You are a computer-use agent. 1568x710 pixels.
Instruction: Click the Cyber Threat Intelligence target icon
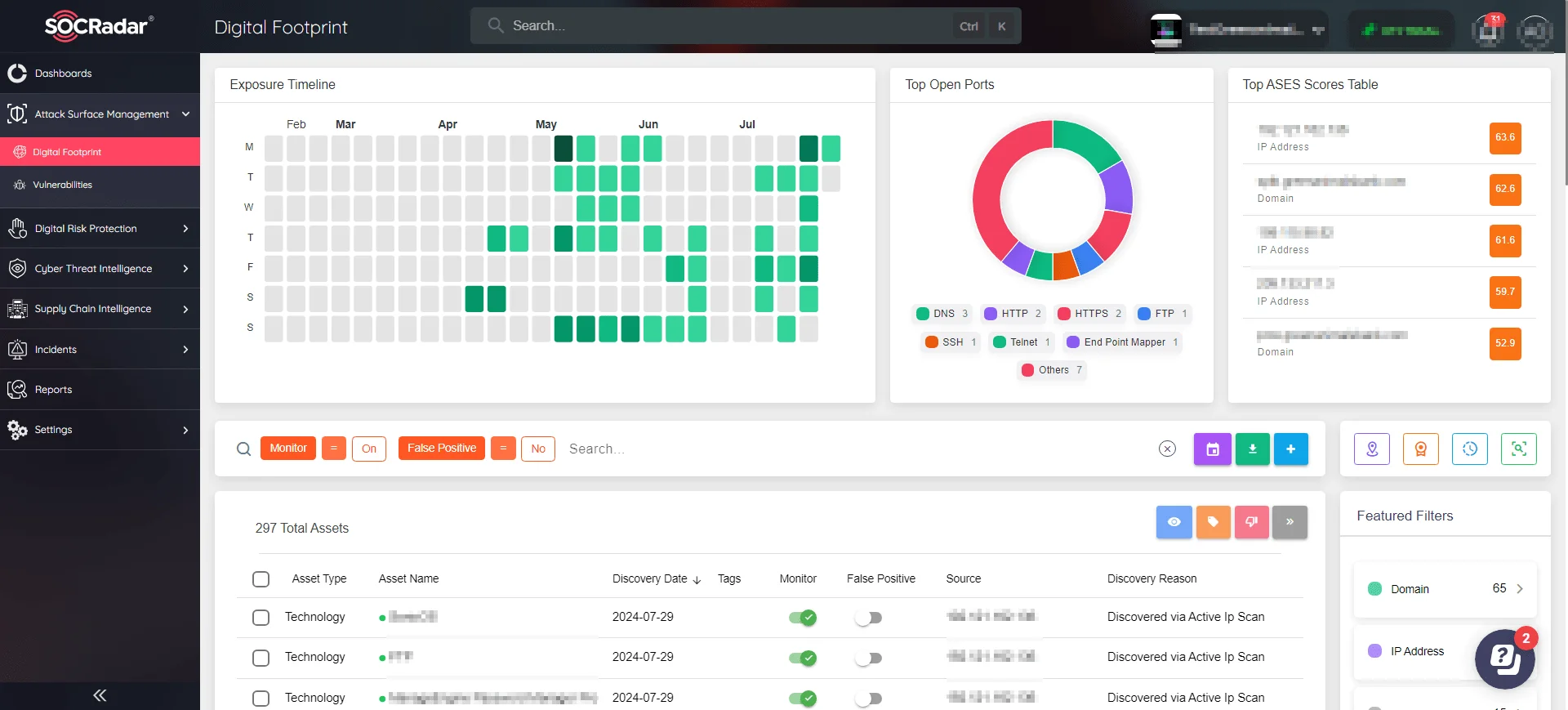17,269
